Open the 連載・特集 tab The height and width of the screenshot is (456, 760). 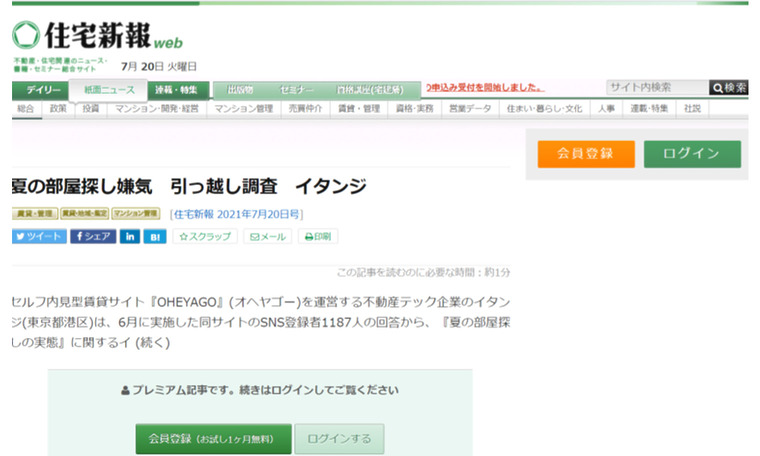(x=175, y=89)
